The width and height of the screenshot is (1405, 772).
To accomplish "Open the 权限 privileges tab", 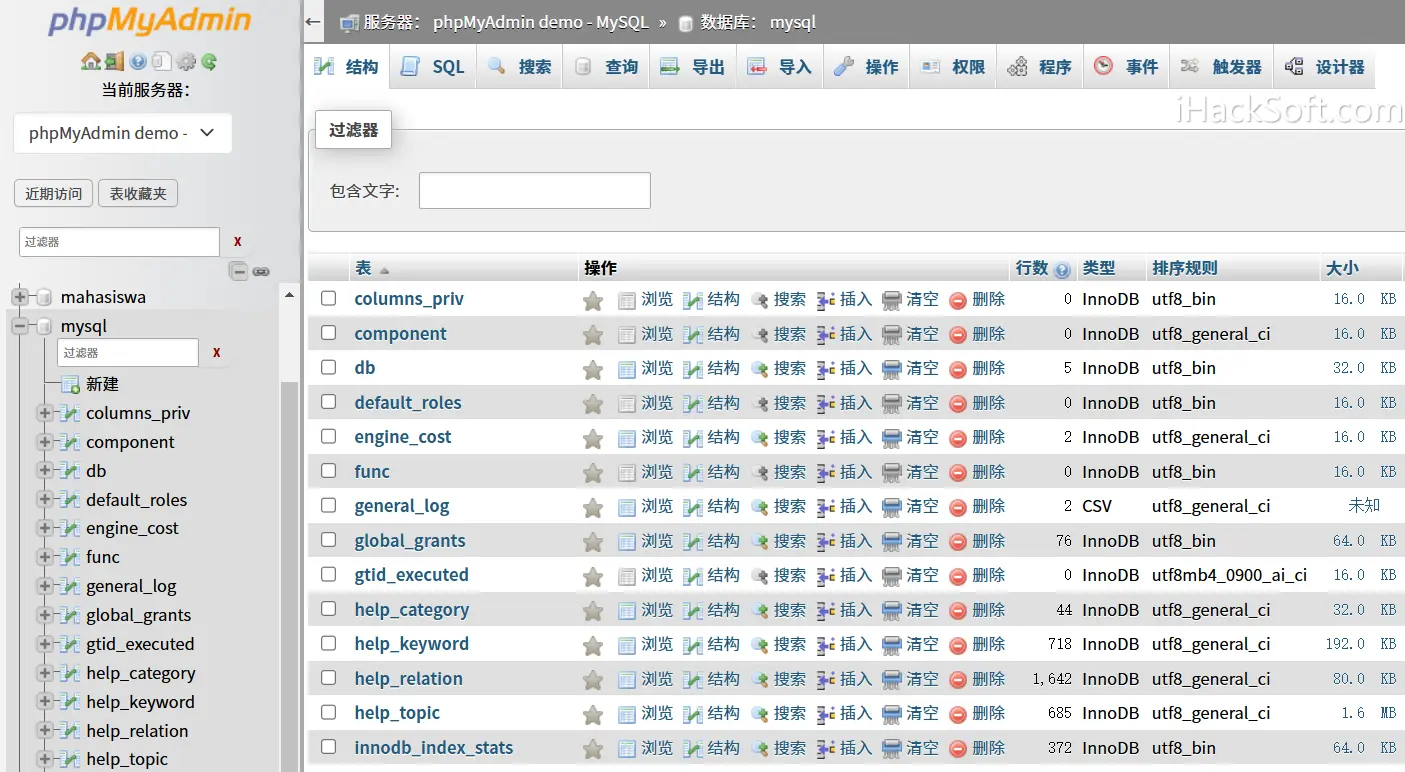I will tap(953, 67).
